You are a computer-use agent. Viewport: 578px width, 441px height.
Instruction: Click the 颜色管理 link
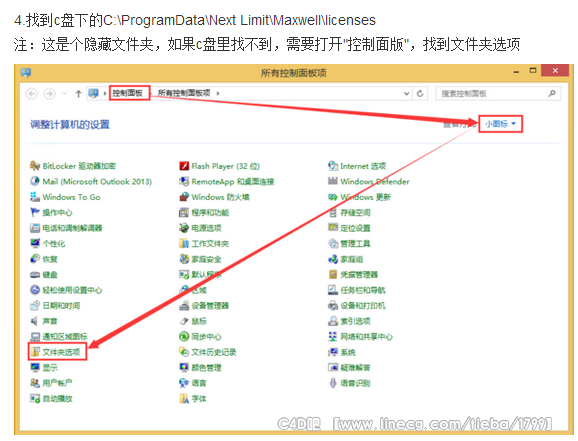point(206,368)
